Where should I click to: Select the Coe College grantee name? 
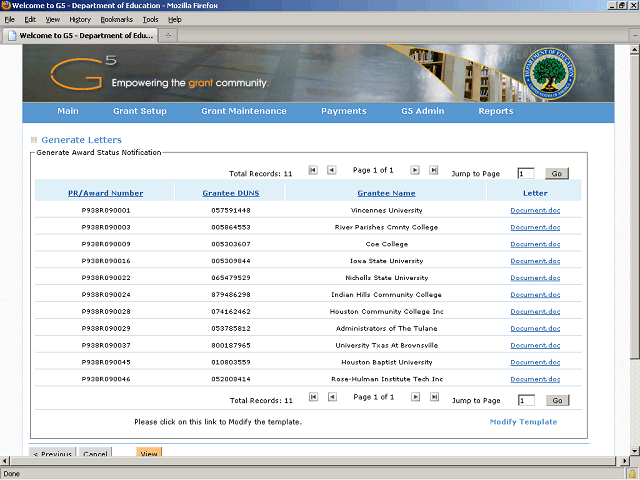pos(387,244)
